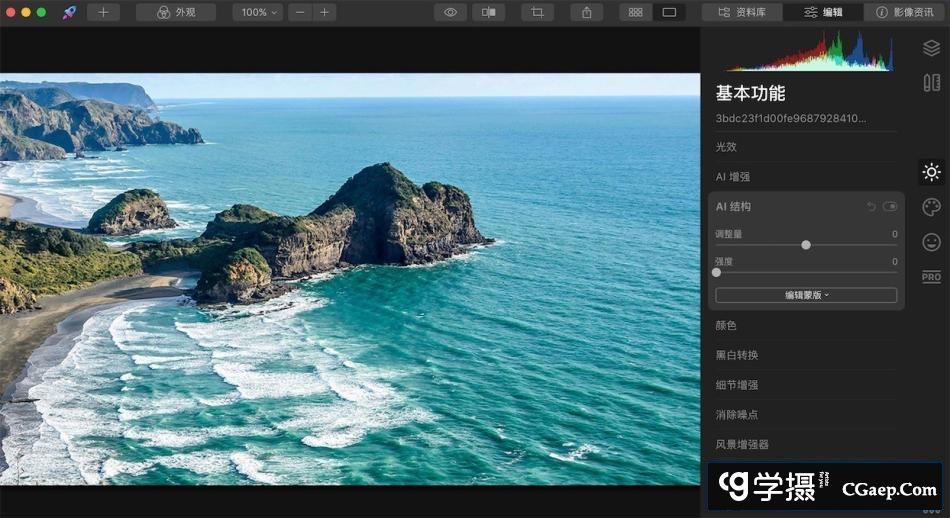Viewport: 950px width, 518px height.
Task: Open the Portrait face icon
Action: click(931, 242)
